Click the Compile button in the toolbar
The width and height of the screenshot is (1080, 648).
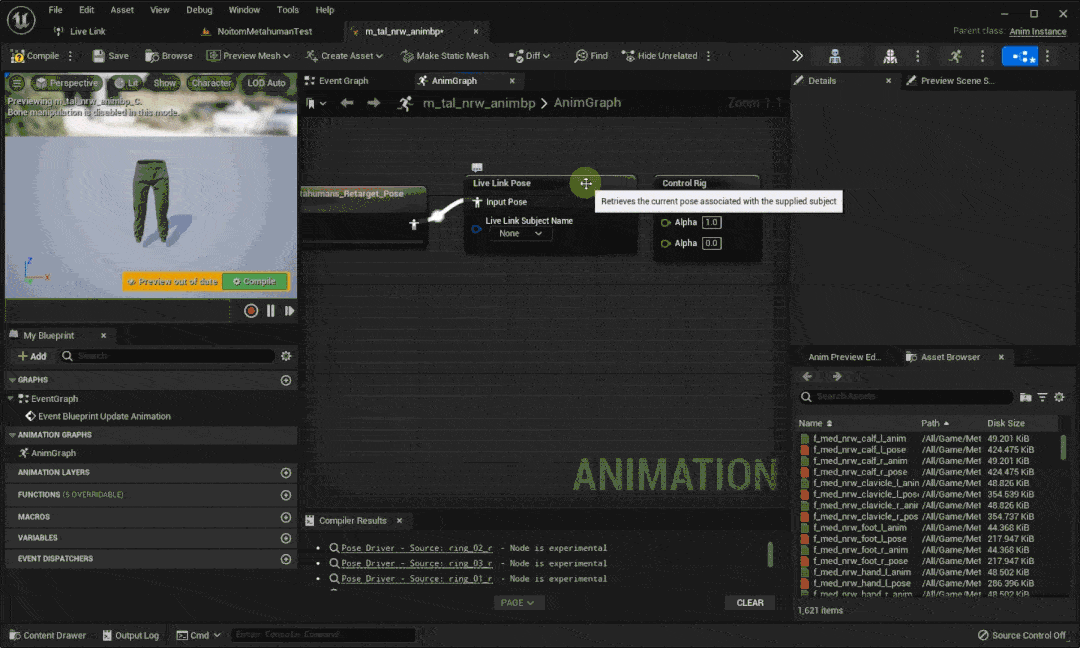point(35,56)
